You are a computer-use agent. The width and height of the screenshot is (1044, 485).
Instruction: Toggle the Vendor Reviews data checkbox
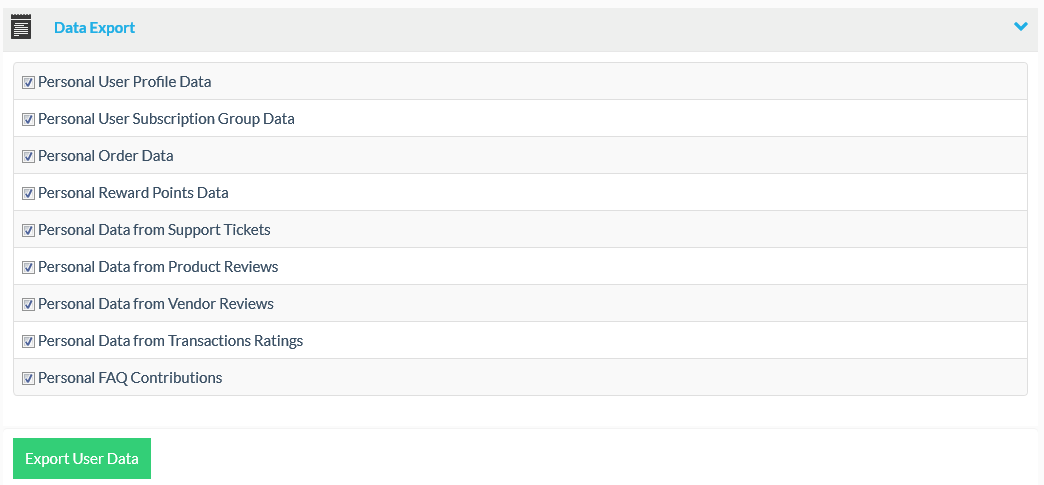tap(28, 304)
